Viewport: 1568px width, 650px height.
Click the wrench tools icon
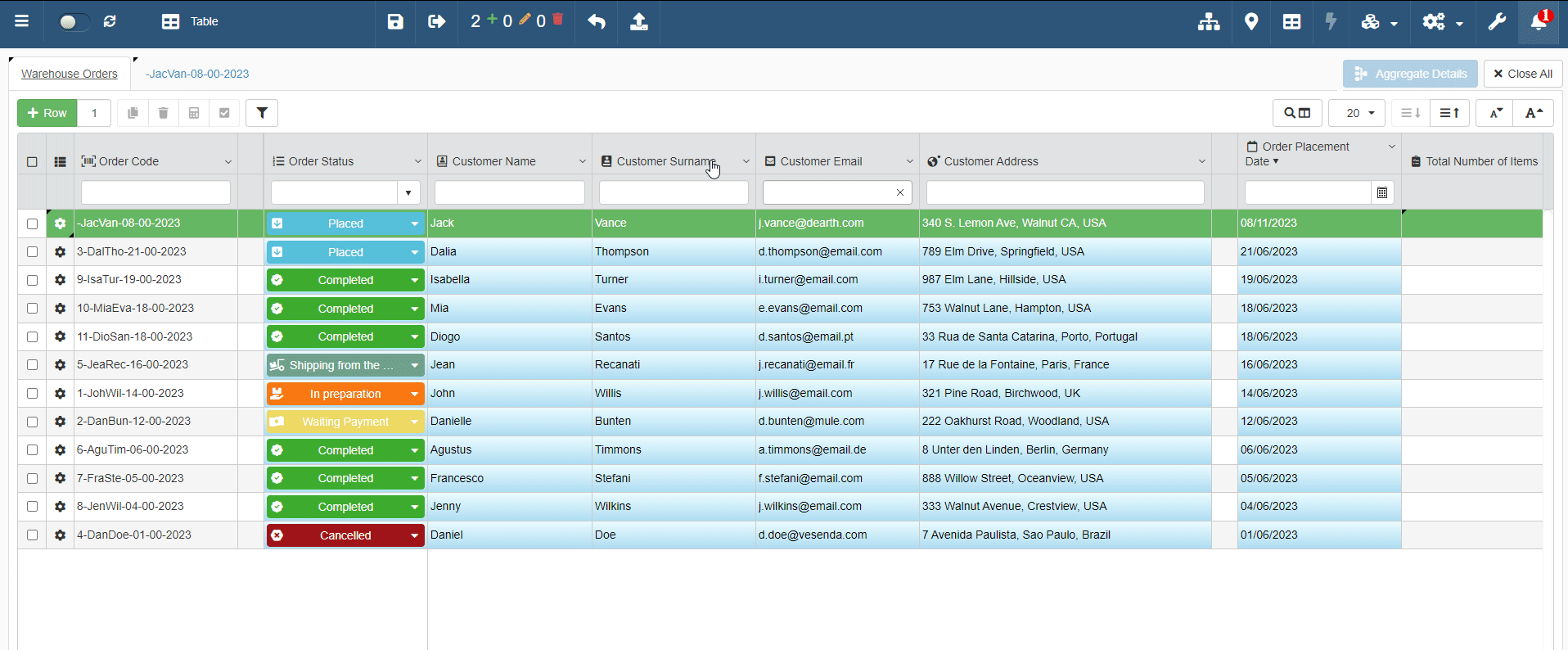pyautogui.click(x=1497, y=21)
